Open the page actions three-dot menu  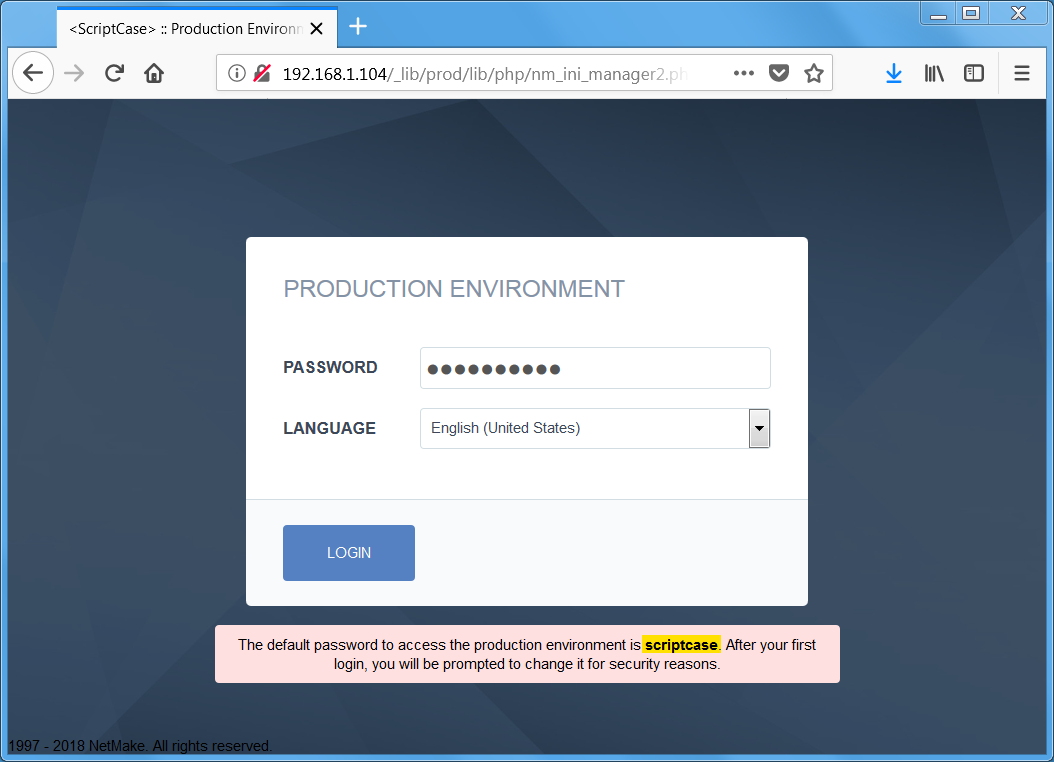[743, 73]
